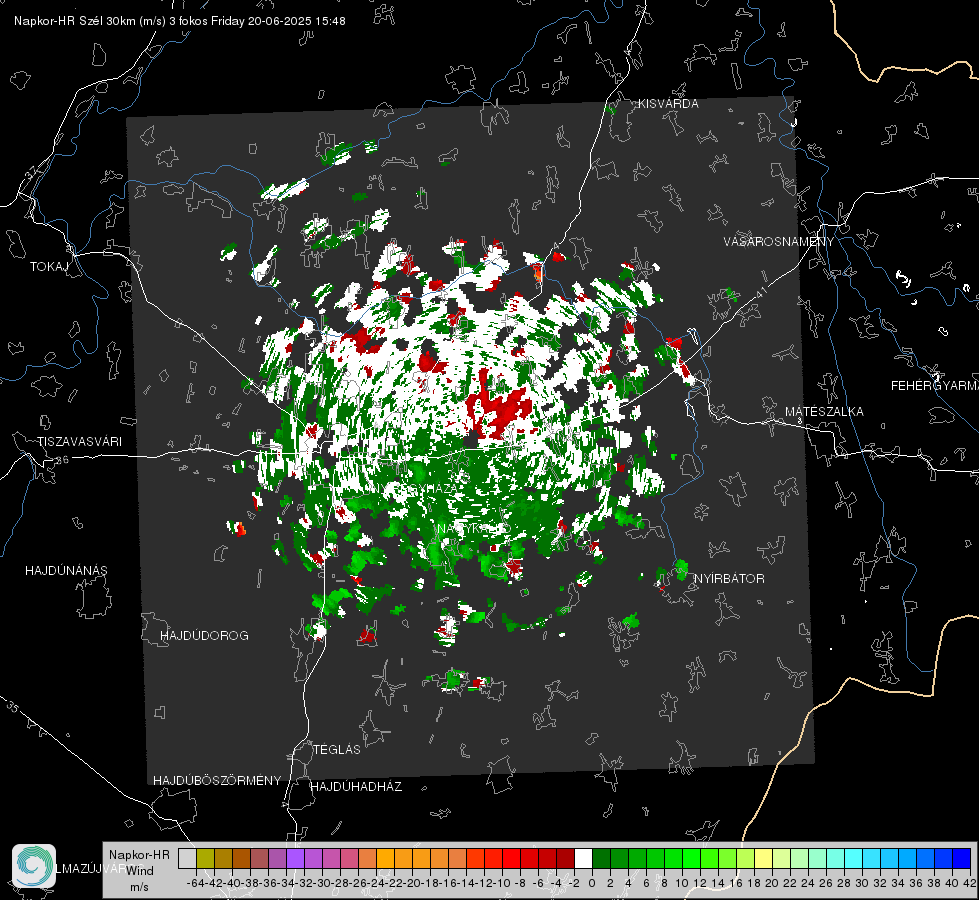The image size is (979, 900).
Task: Click the HAJDÚHADHÁZ town label
Action: pyautogui.click(x=356, y=786)
